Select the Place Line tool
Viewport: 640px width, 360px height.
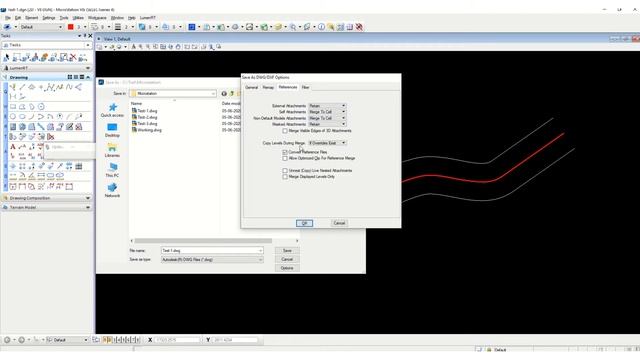tap(22, 87)
